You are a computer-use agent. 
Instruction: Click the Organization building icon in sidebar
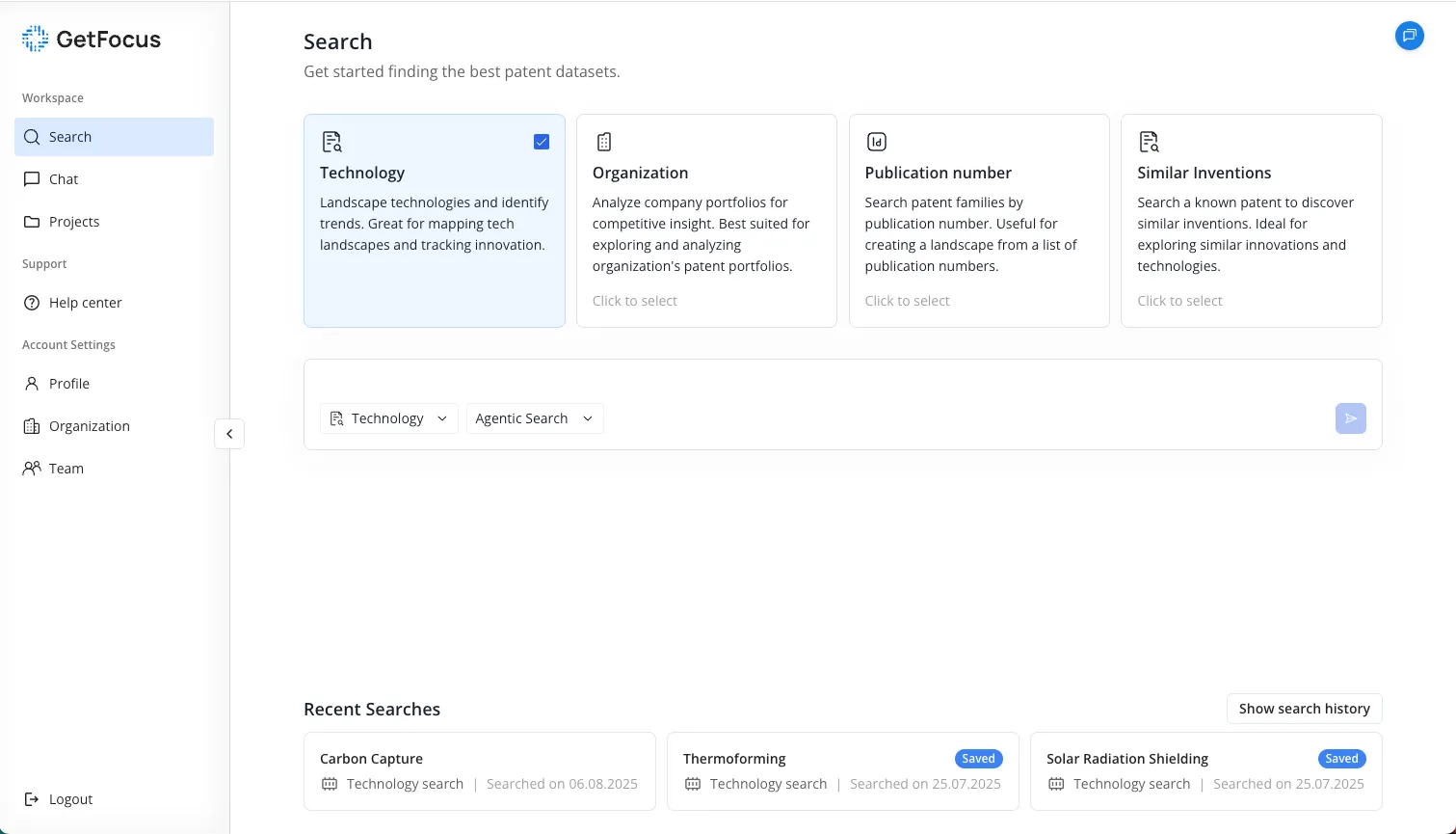[x=32, y=426]
